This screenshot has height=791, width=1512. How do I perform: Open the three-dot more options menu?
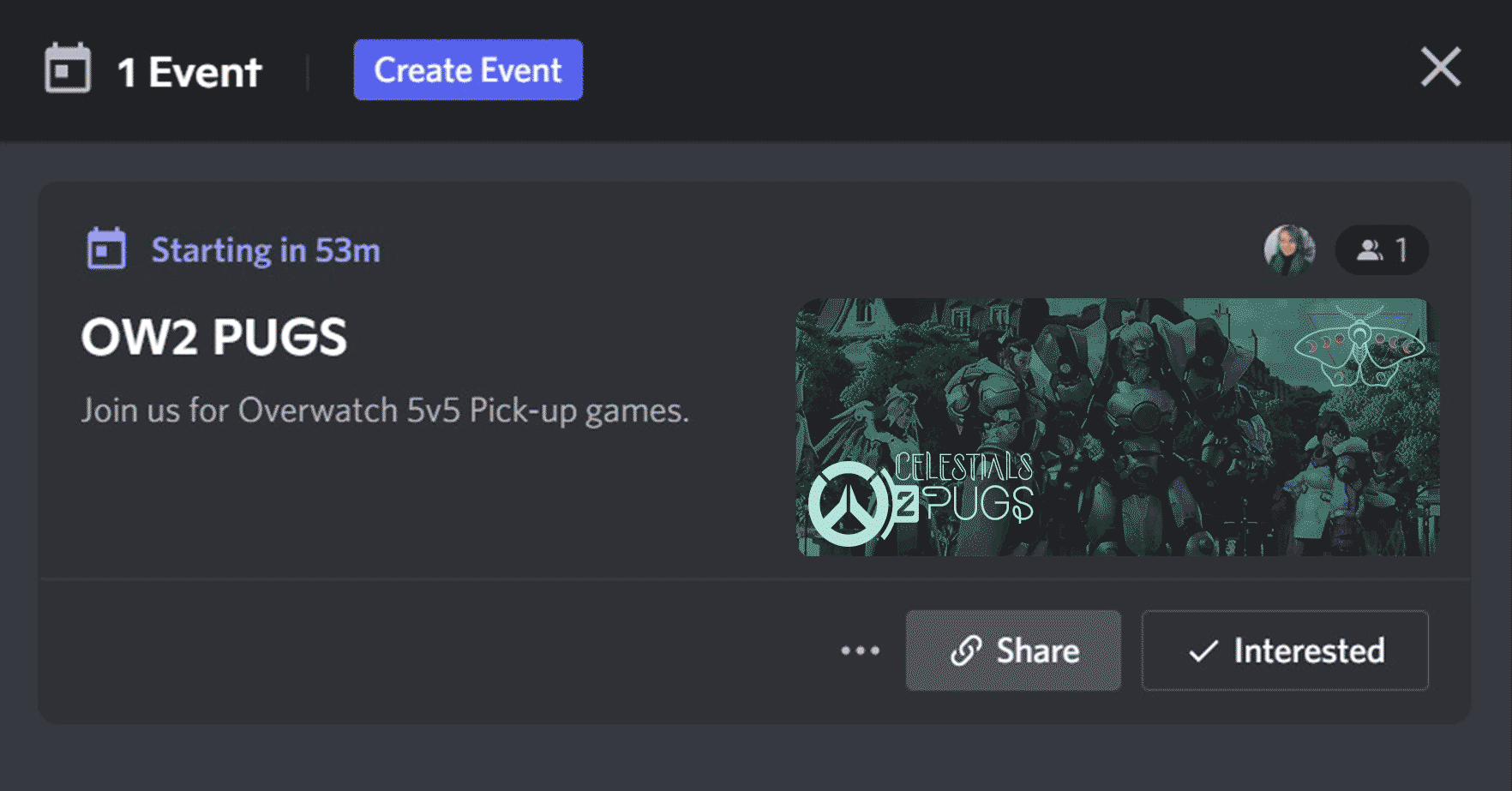tap(860, 650)
